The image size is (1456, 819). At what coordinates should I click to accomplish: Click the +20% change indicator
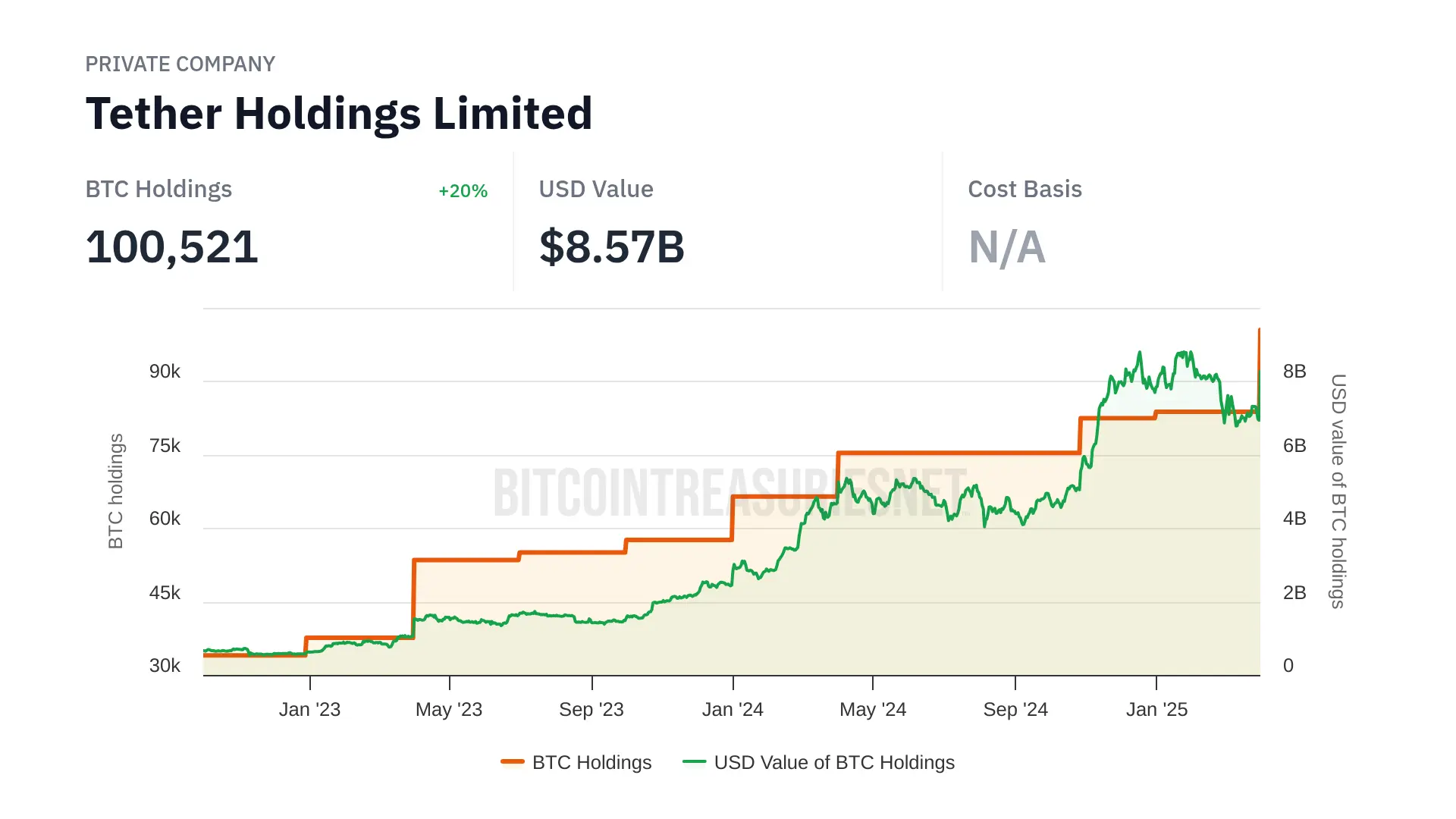click(x=463, y=191)
